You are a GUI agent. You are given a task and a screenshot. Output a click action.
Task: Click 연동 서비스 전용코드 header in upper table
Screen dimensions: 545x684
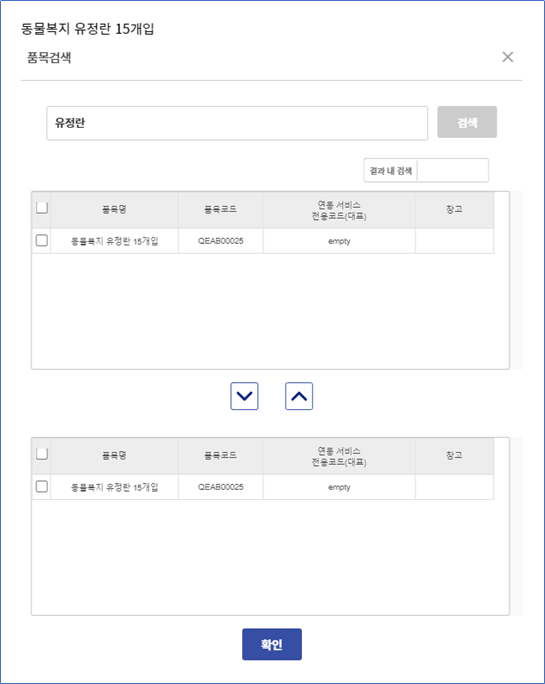[x=339, y=210]
